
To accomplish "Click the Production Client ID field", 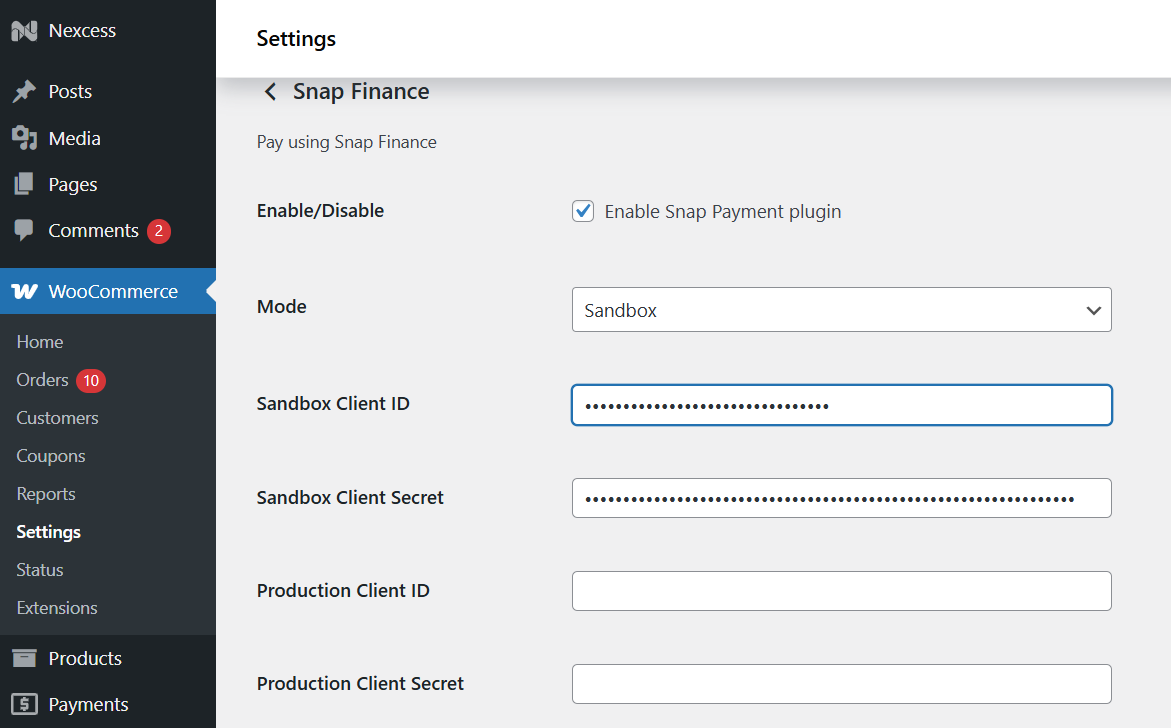I will [x=842, y=591].
